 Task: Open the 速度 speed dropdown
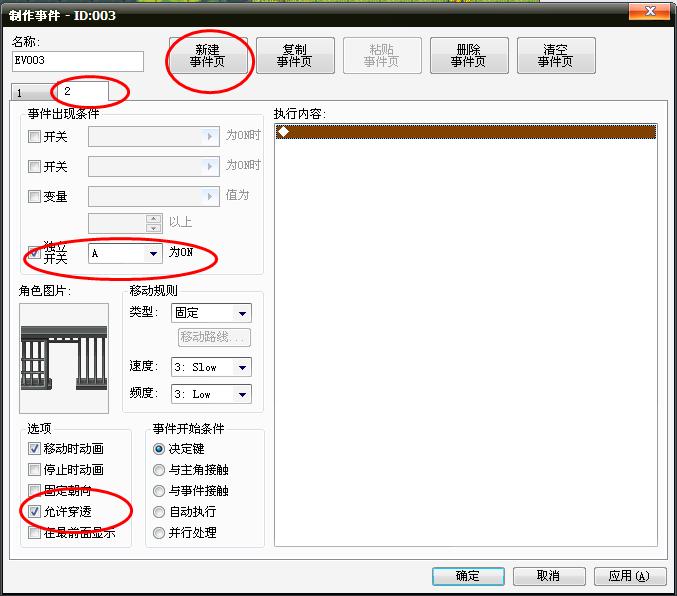click(211, 368)
